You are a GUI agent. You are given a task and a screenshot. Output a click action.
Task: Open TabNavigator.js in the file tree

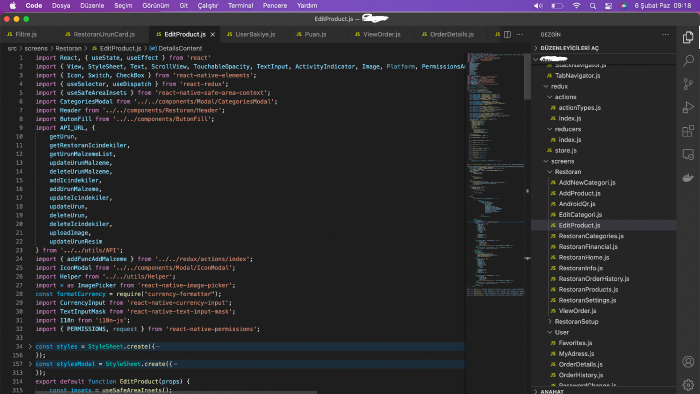coord(577,75)
